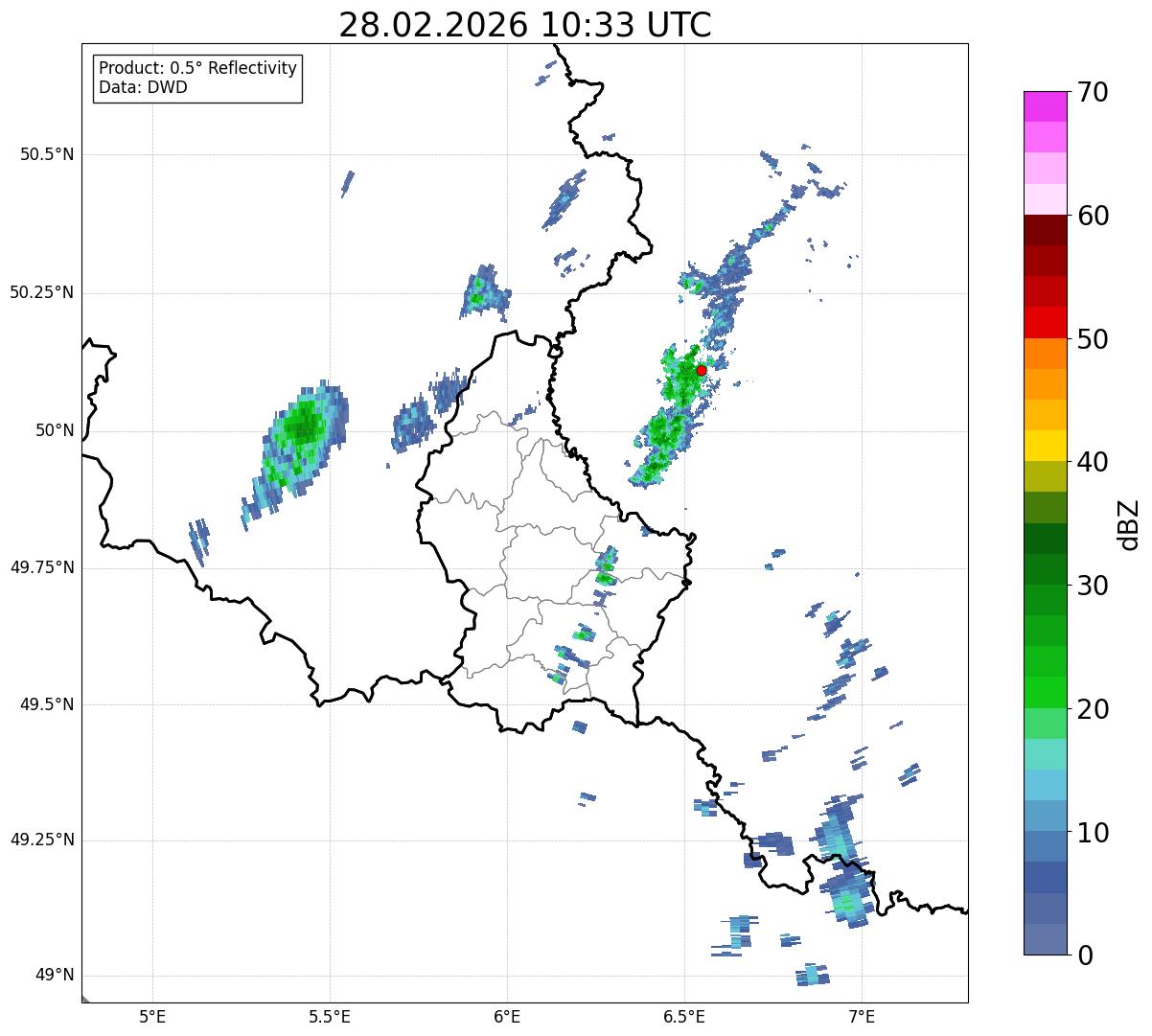Pick the magenta top colorbar swatch
This screenshot has width=1152, height=1036.
click(1044, 106)
